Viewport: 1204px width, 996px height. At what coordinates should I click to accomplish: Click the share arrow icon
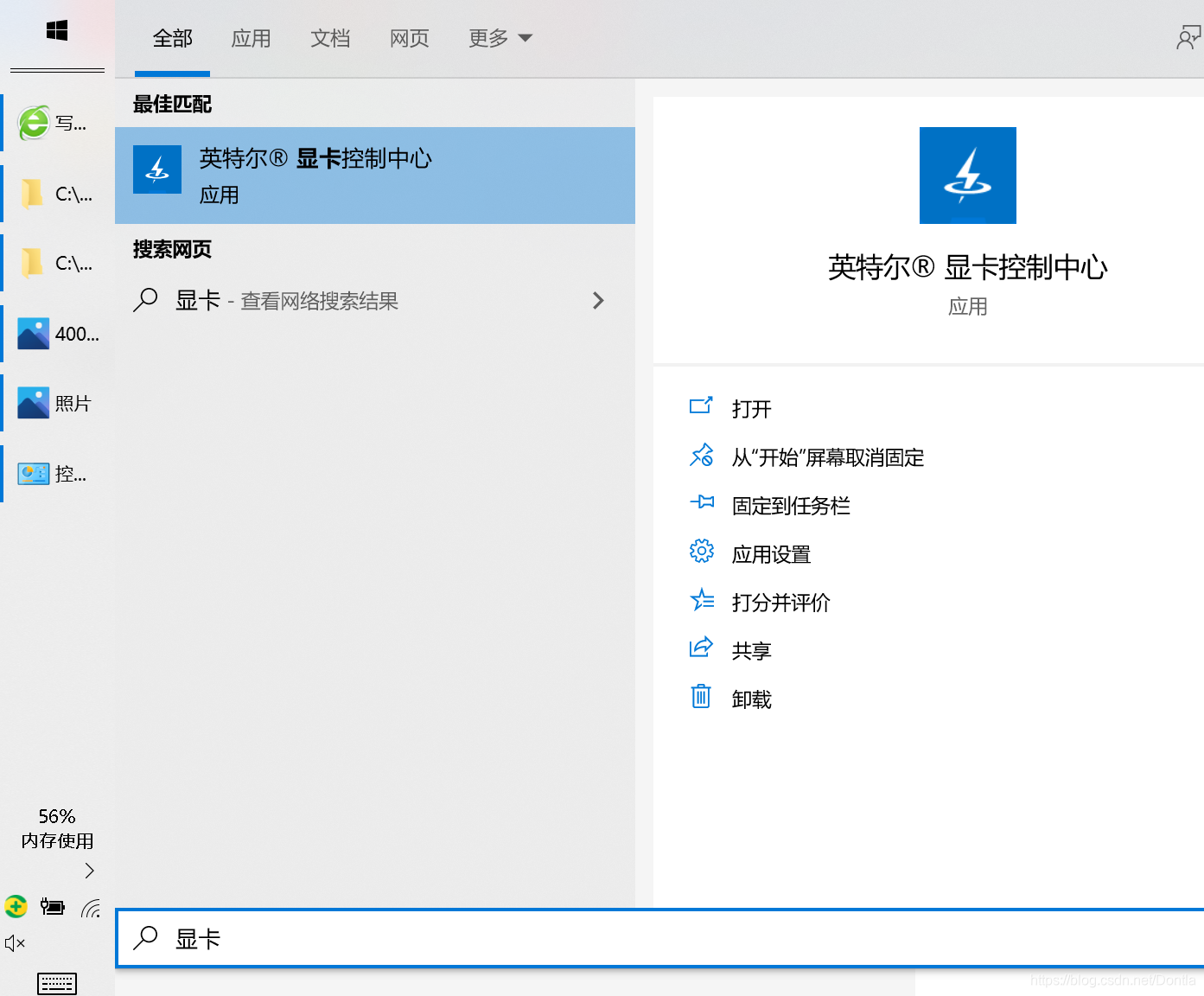pos(701,647)
